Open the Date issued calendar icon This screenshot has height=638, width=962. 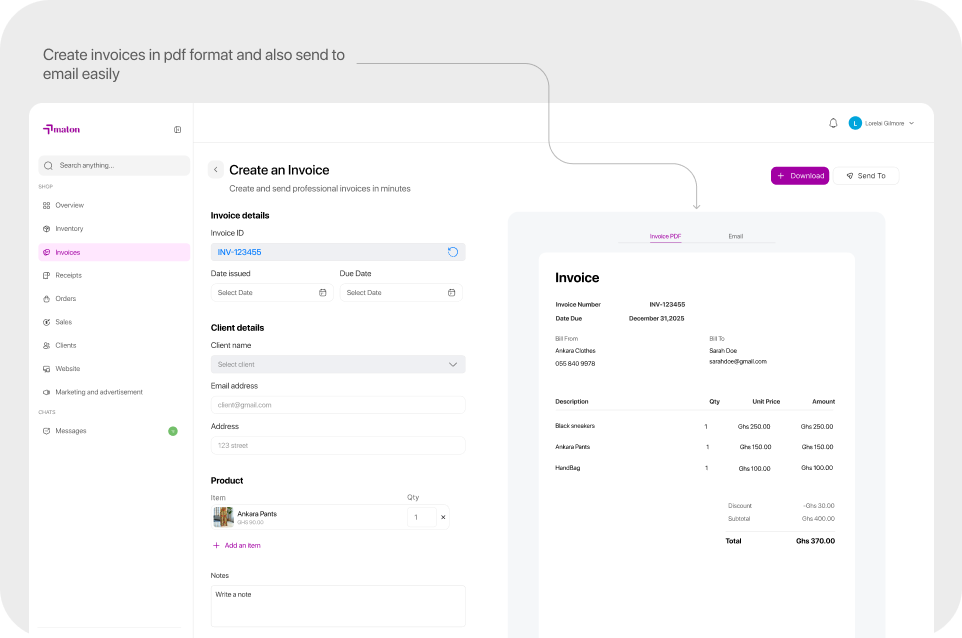323,293
